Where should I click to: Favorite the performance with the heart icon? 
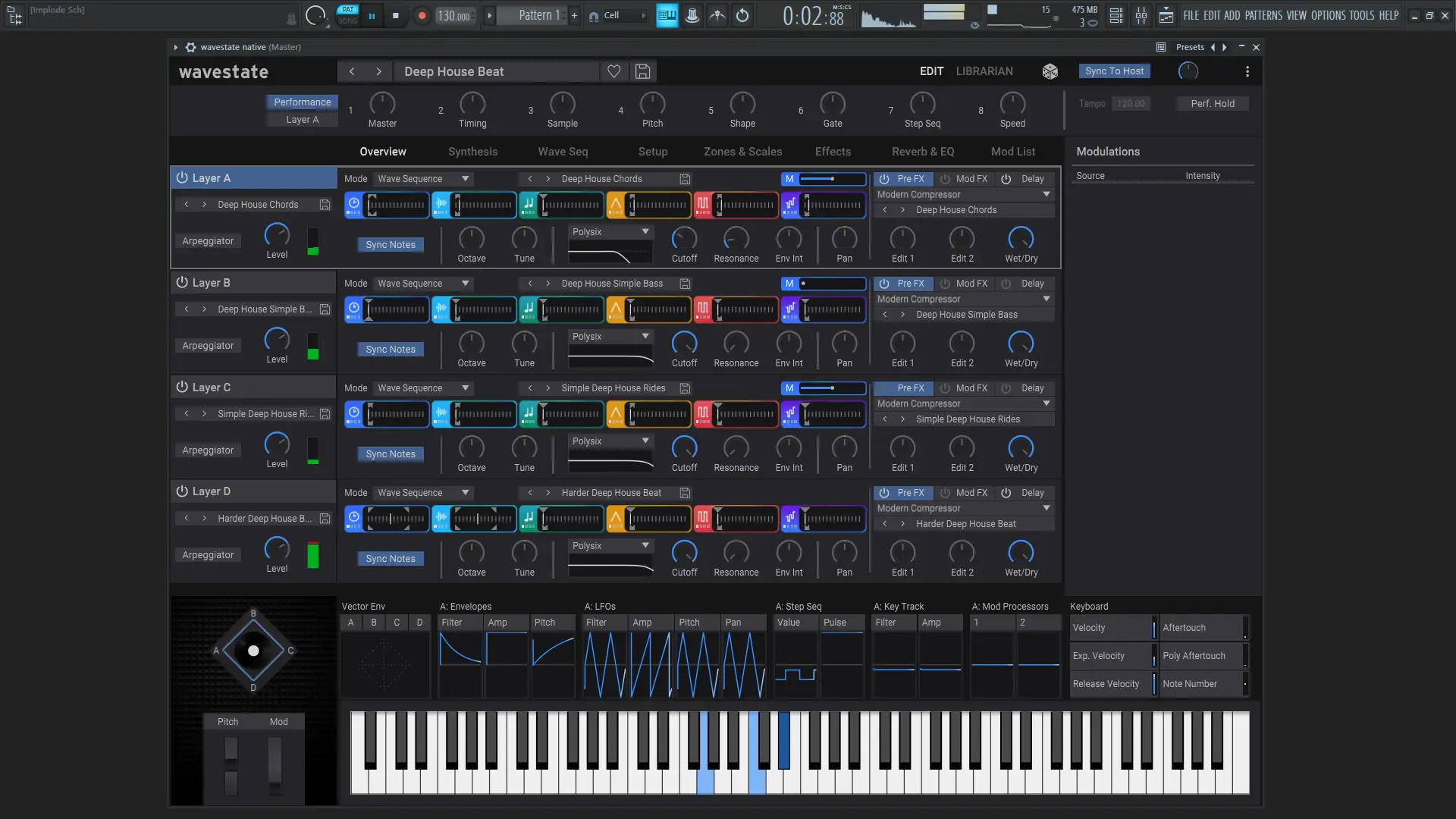point(614,71)
